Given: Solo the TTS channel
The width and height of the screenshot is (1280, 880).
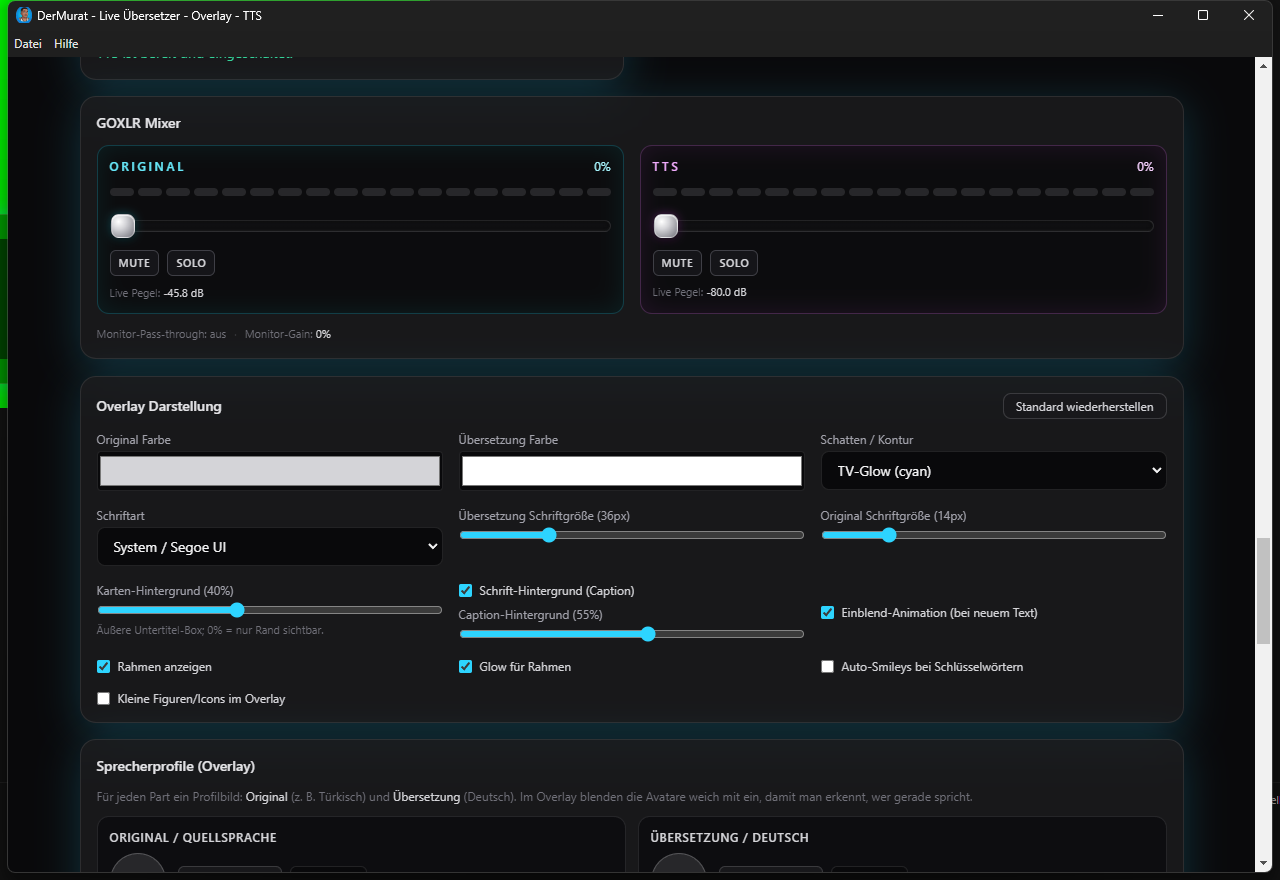Looking at the screenshot, I should [x=734, y=263].
